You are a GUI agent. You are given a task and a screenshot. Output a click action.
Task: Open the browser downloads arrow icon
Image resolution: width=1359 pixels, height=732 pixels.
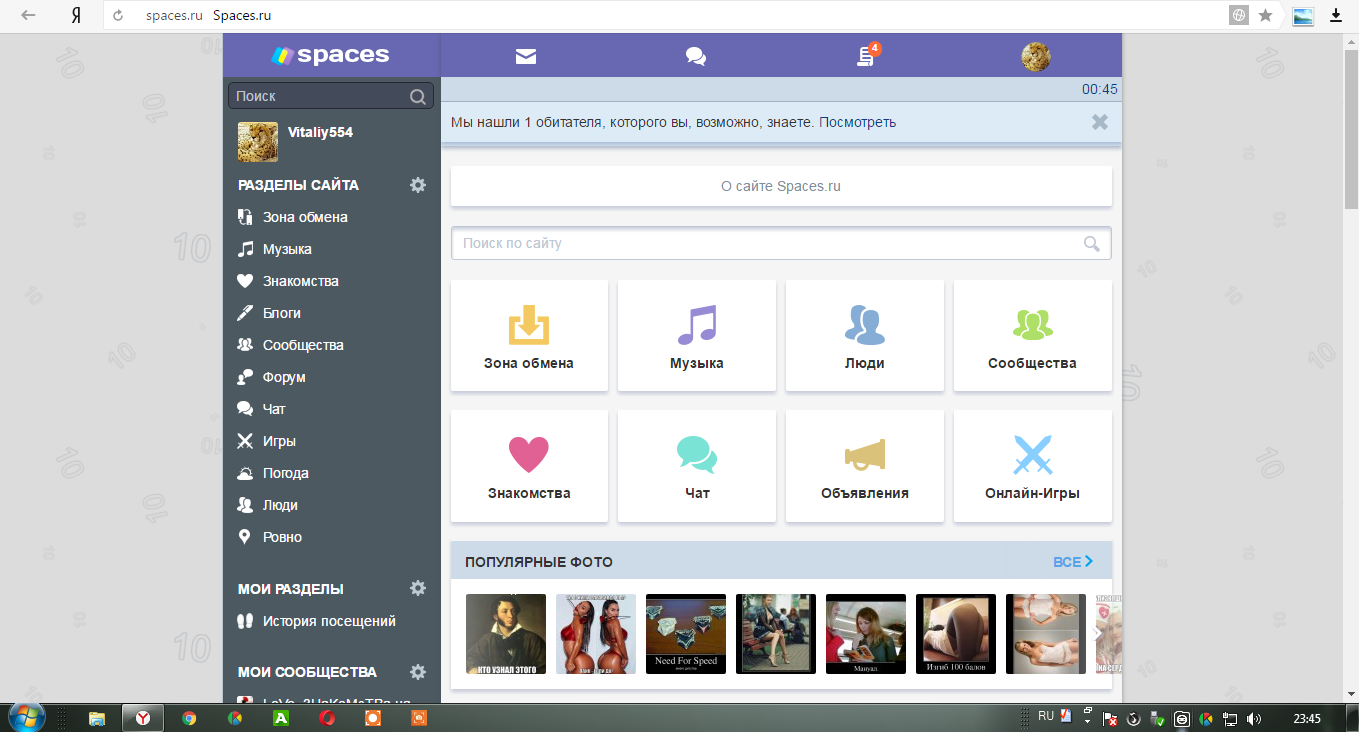coord(1335,16)
